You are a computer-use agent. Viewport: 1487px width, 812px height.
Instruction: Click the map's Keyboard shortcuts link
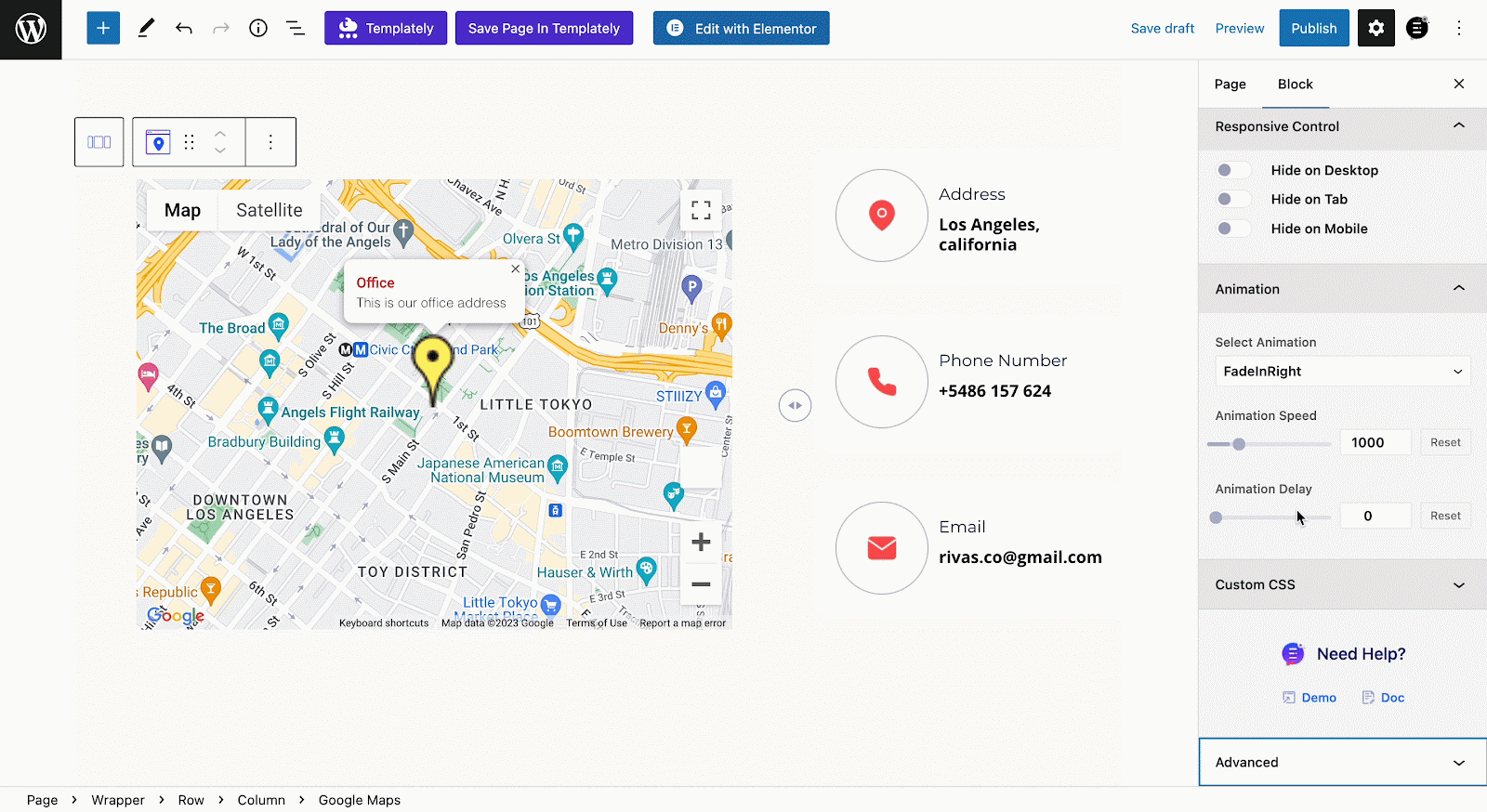tap(384, 623)
